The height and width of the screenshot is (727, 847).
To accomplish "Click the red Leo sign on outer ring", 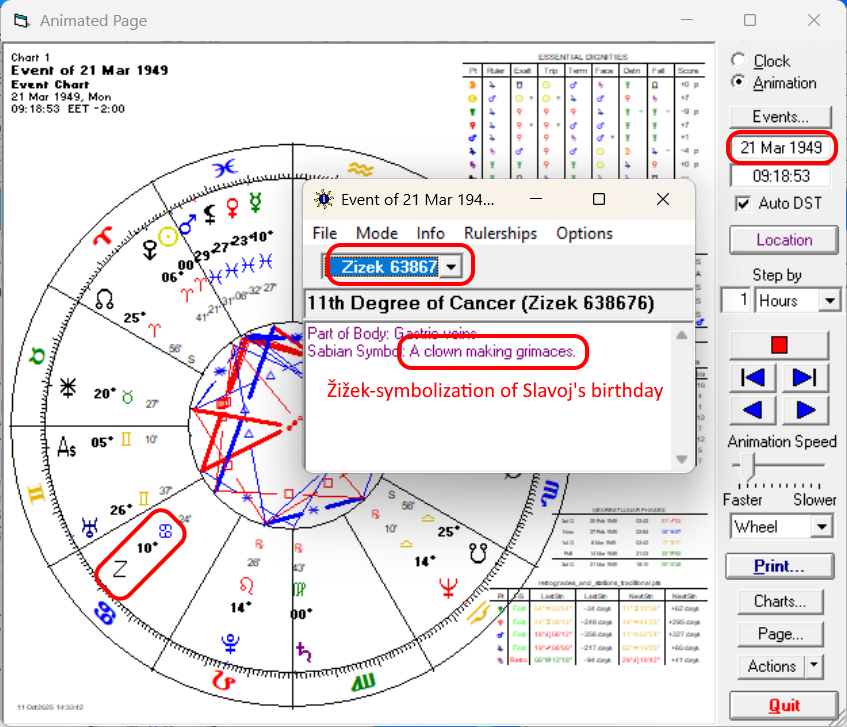I will 224,680.
